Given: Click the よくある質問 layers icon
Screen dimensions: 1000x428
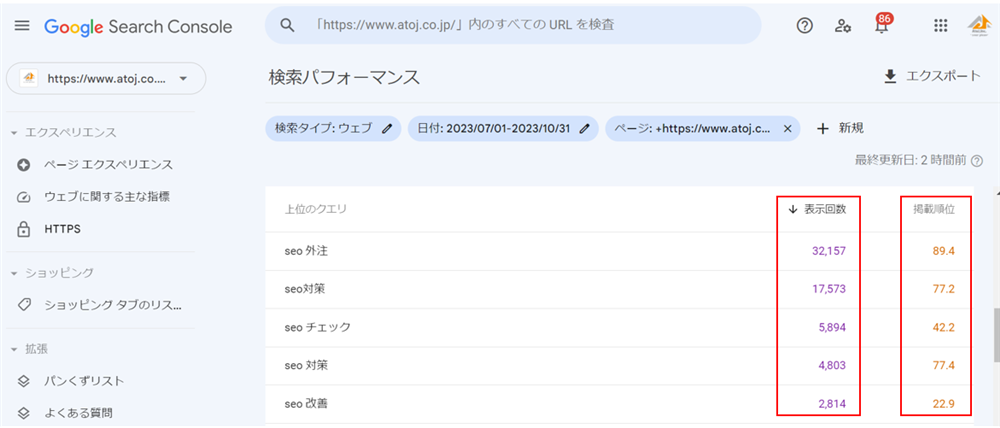Looking at the screenshot, I should click(24, 413).
